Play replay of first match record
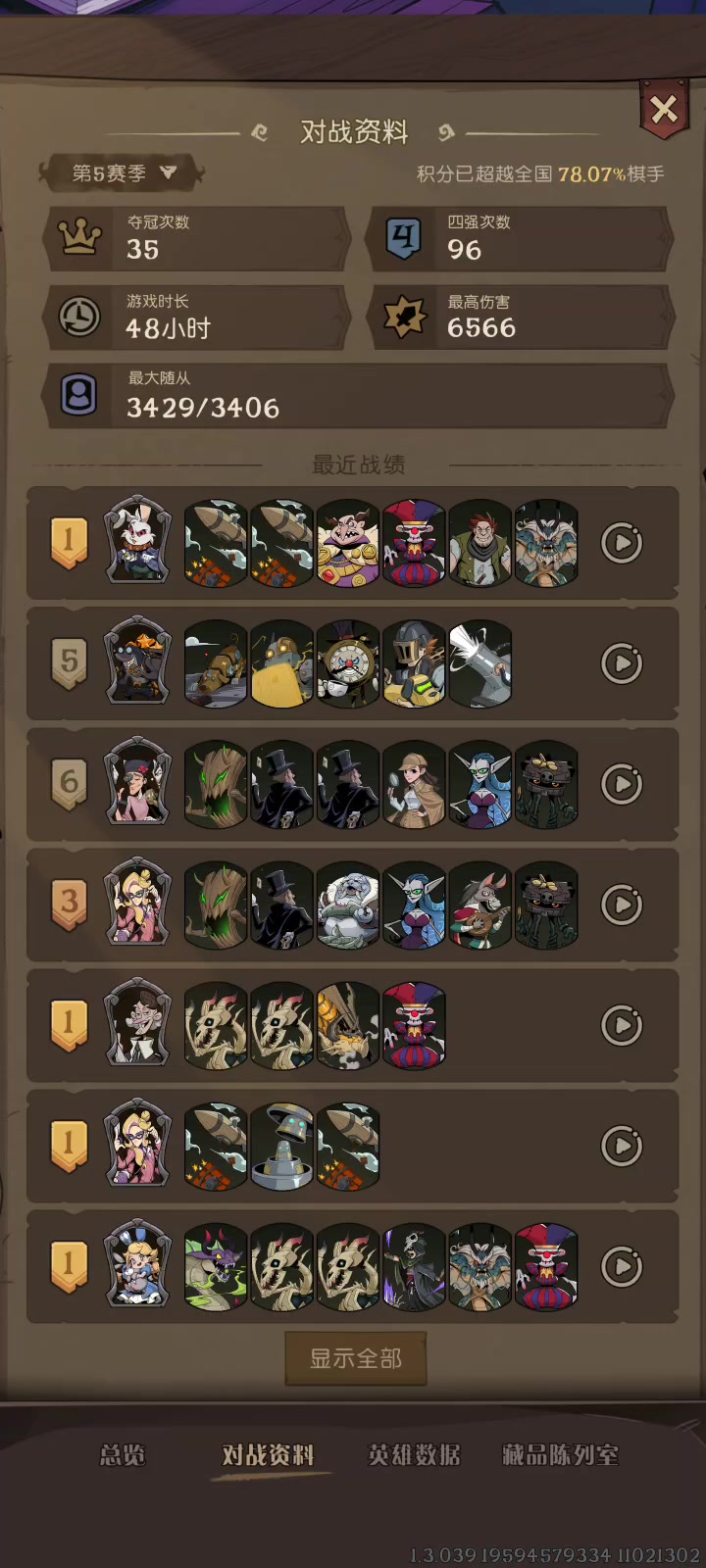 point(622,543)
